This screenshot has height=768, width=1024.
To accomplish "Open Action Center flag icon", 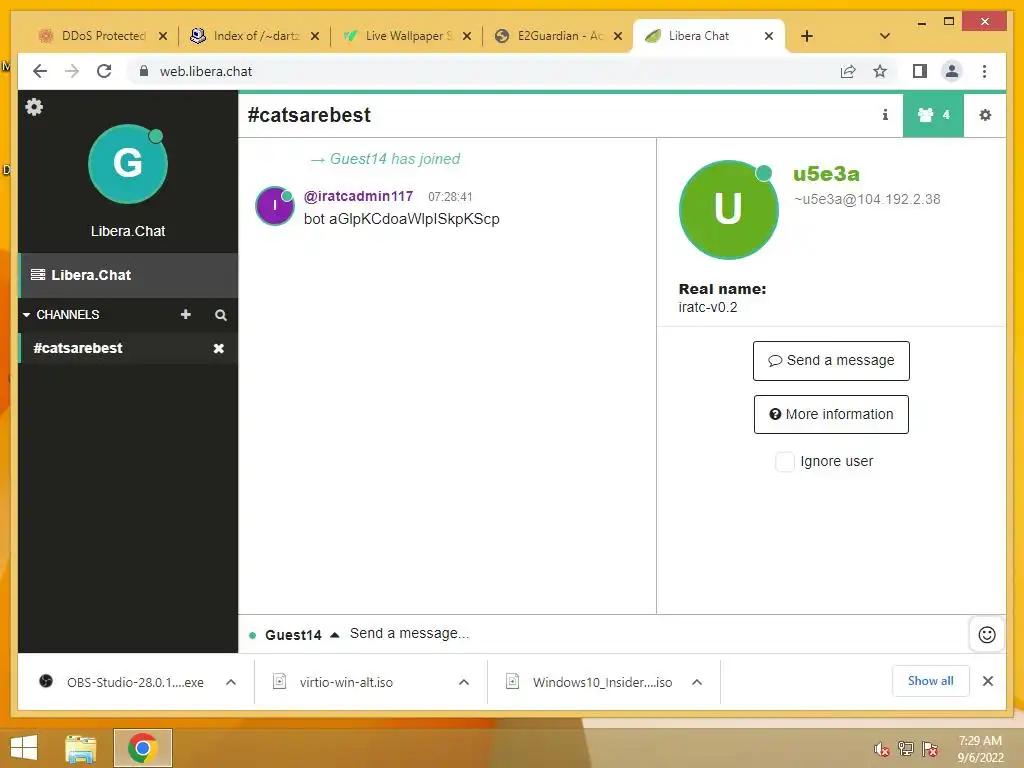I will coord(930,749).
